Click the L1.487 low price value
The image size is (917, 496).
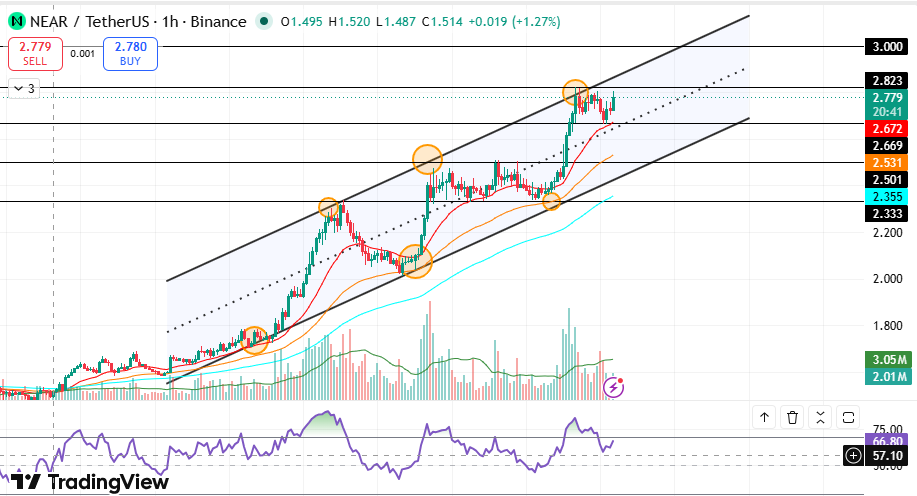coord(395,22)
